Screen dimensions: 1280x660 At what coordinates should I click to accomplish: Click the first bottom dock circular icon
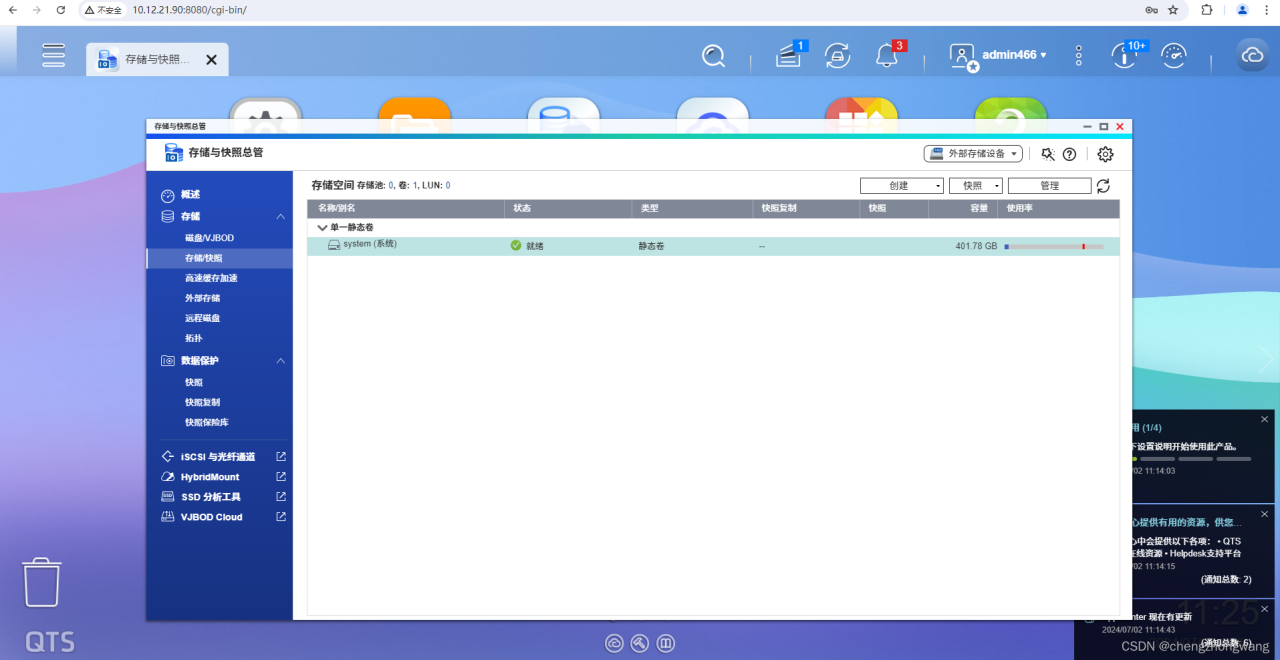pos(615,643)
